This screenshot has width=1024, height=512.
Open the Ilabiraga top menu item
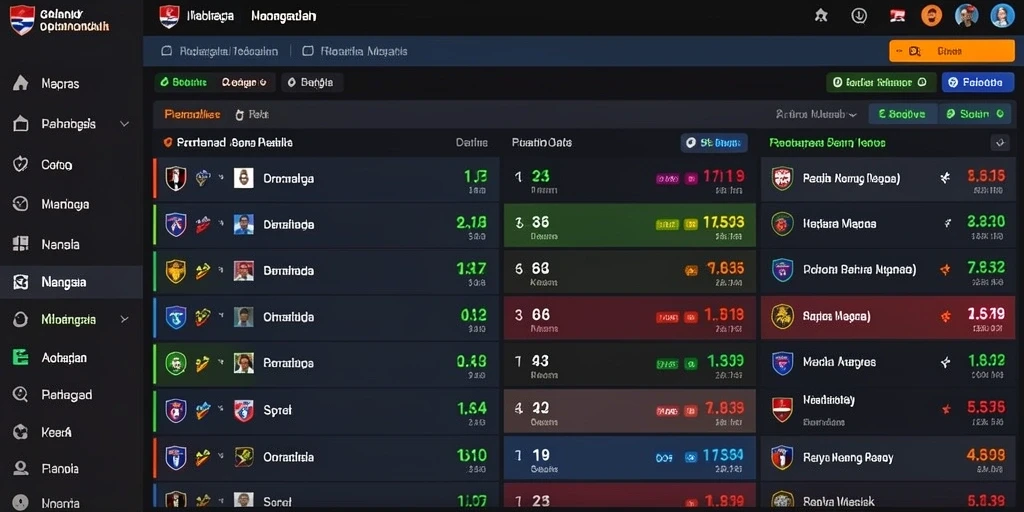[210, 16]
